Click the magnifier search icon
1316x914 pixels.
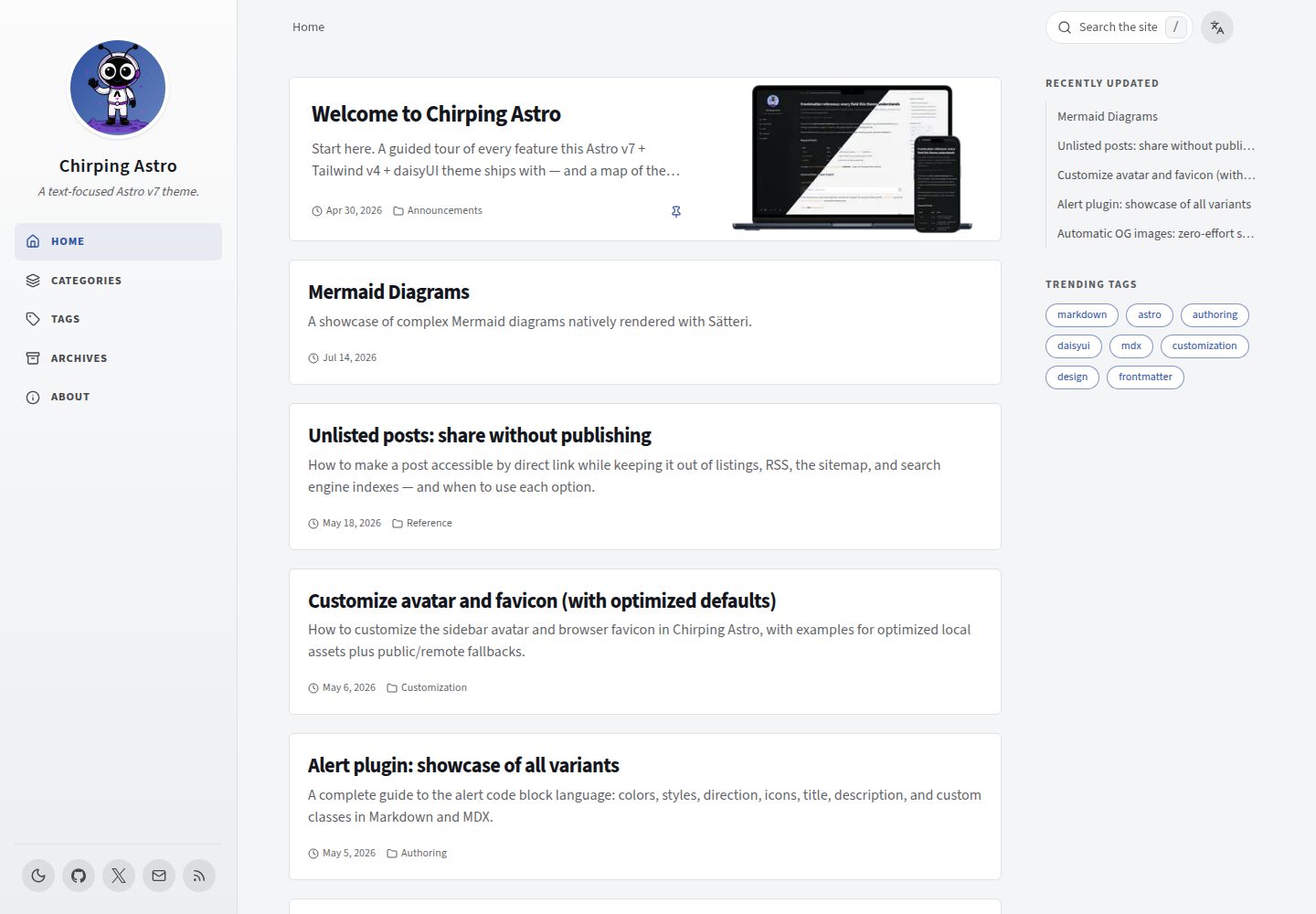pyautogui.click(x=1065, y=27)
